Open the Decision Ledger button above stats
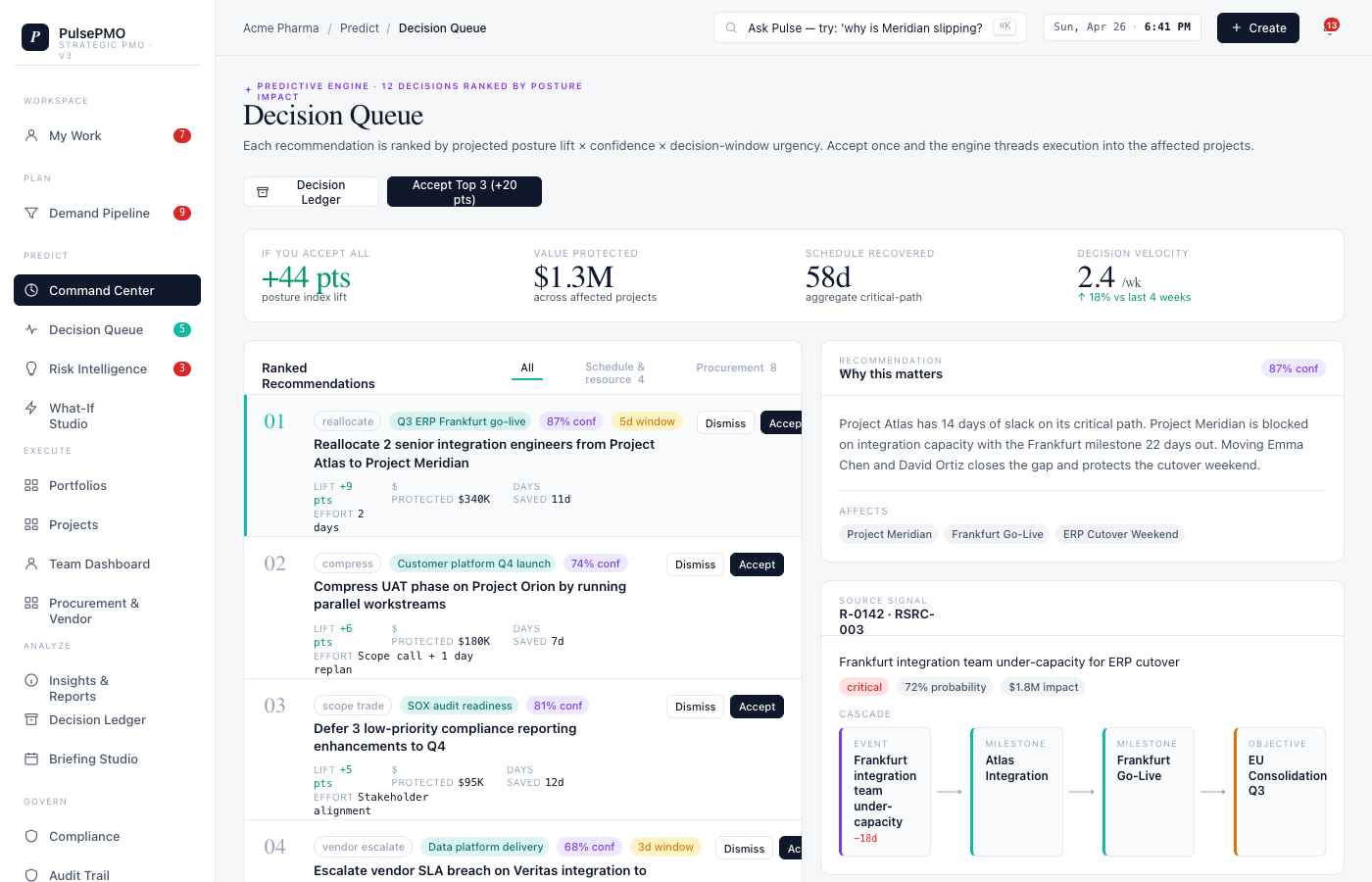1372x882 pixels. (311, 192)
